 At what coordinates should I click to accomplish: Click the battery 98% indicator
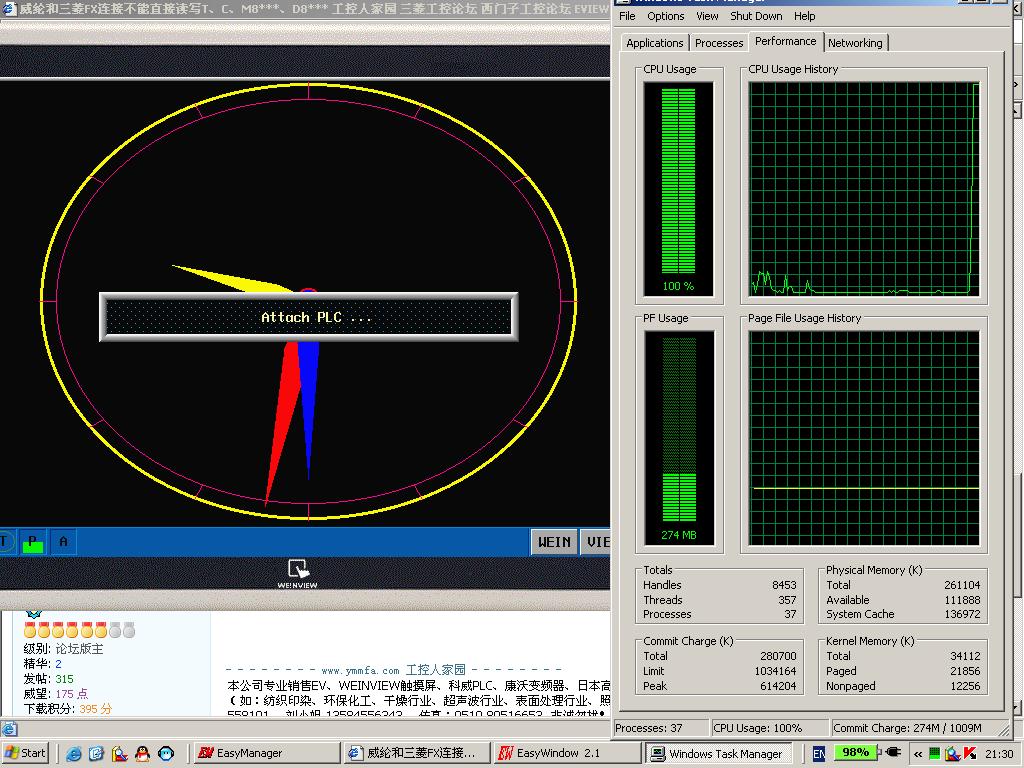point(855,752)
